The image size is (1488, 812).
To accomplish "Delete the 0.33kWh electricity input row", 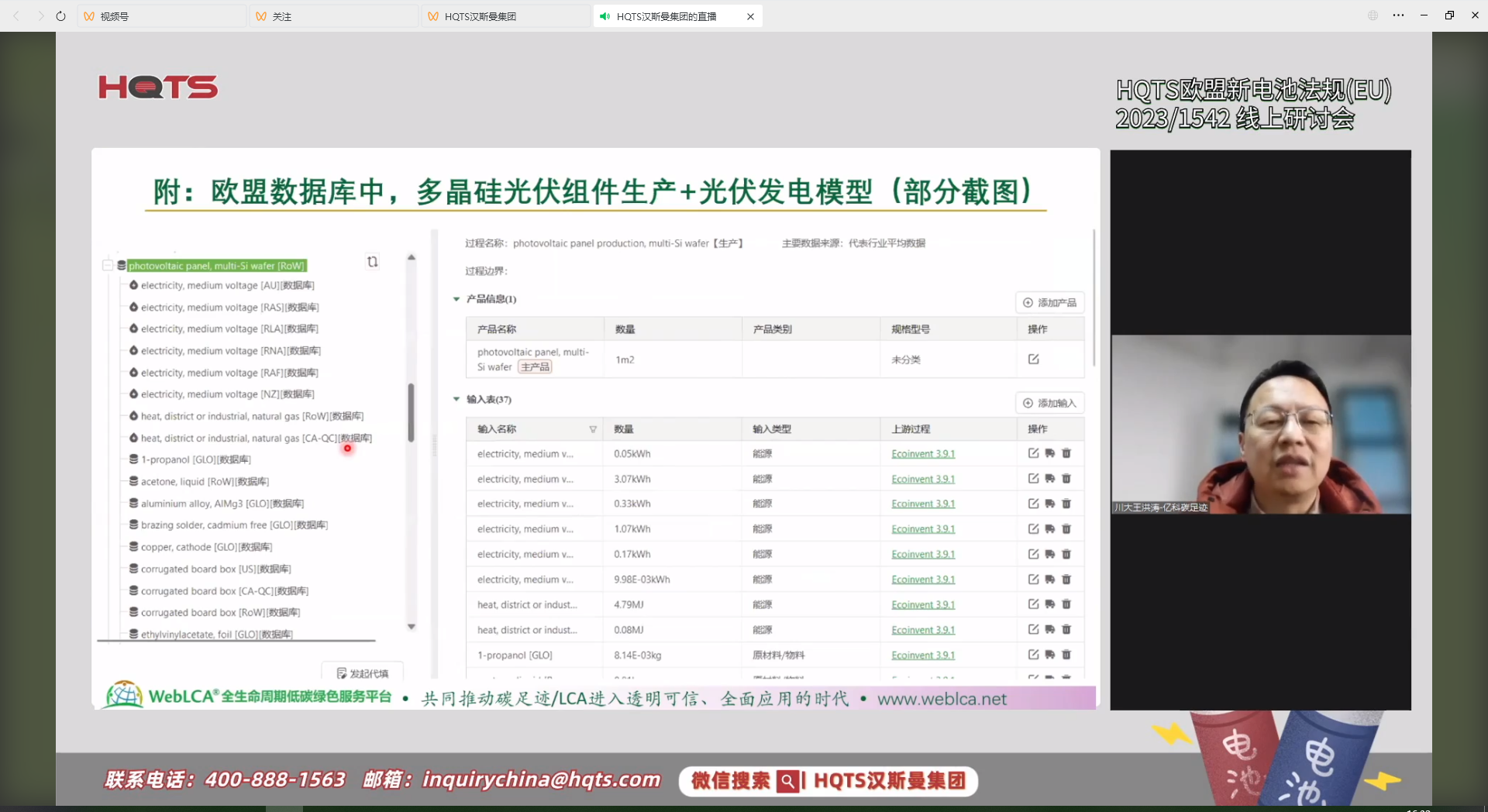I will pyautogui.click(x=1066, y=504).
